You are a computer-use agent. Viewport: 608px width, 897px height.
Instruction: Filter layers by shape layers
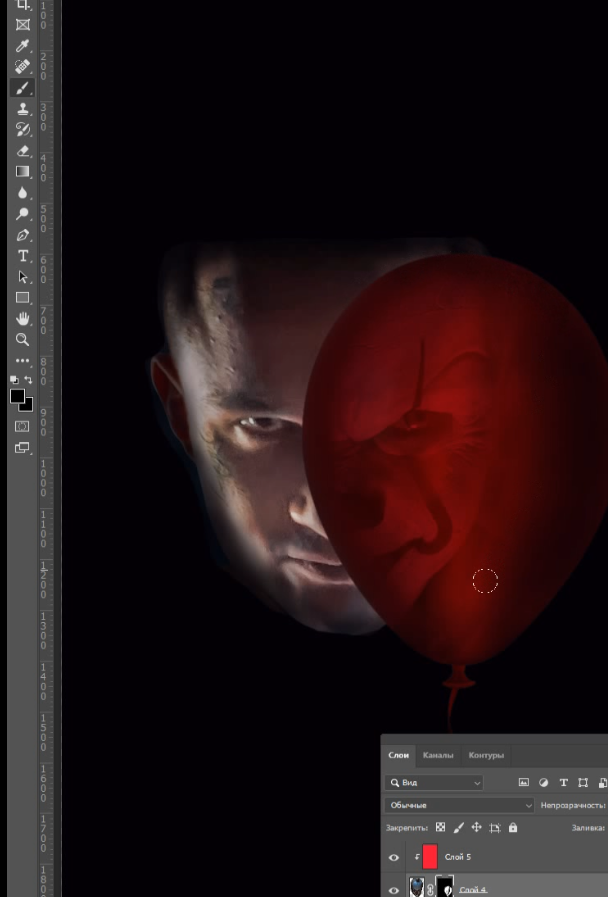pos(583,783)
